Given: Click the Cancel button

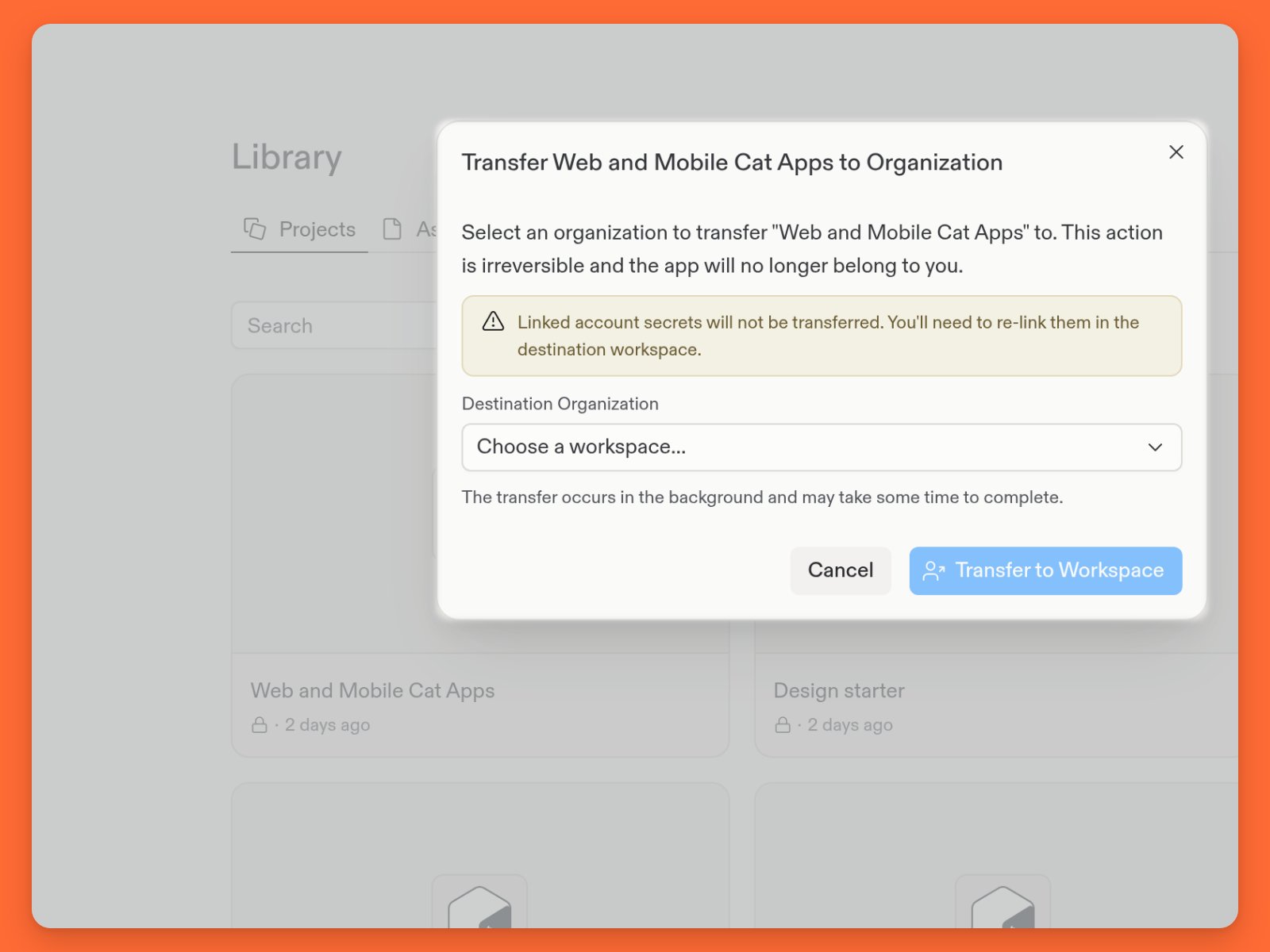Looking at the screenshot, I should (841, 570).
